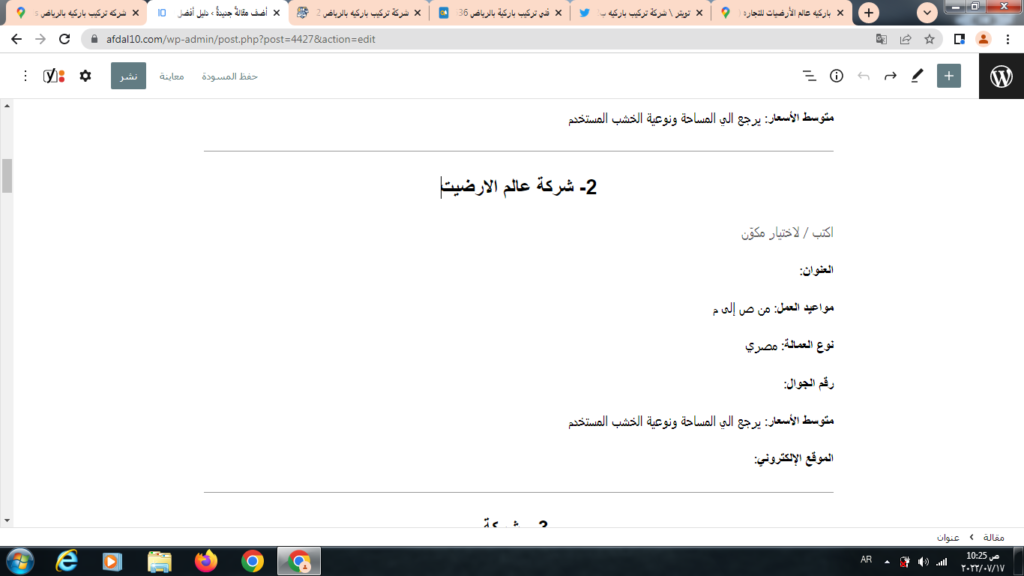This screenshot has height=576, width=1024.
Task: Open the editor three-dot options menu
Action: (x=25, y=76)
